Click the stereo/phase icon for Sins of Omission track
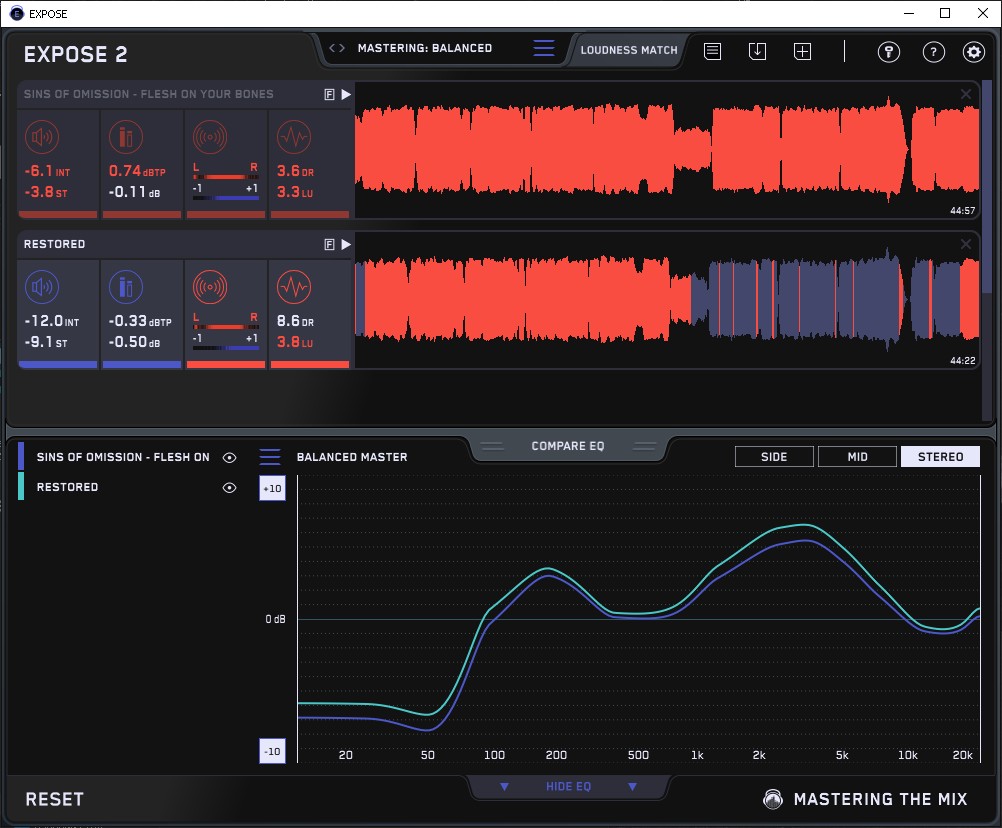Viewport: 1002px width, 828px height. pos(210,137)
